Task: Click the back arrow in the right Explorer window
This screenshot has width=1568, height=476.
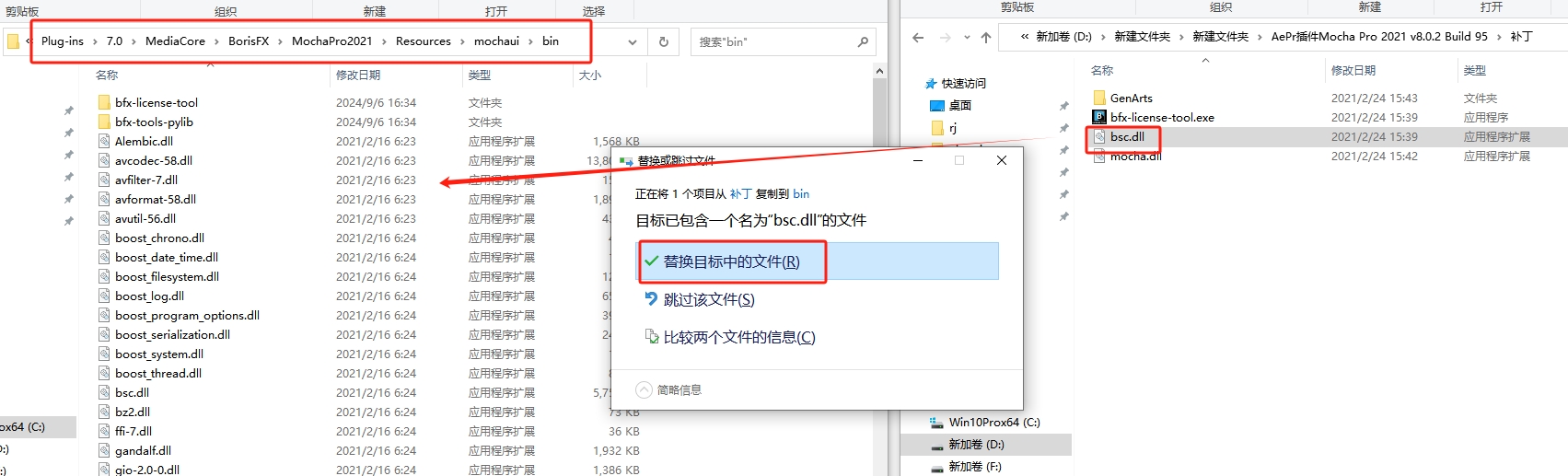Action: click(x=918, y=37)
